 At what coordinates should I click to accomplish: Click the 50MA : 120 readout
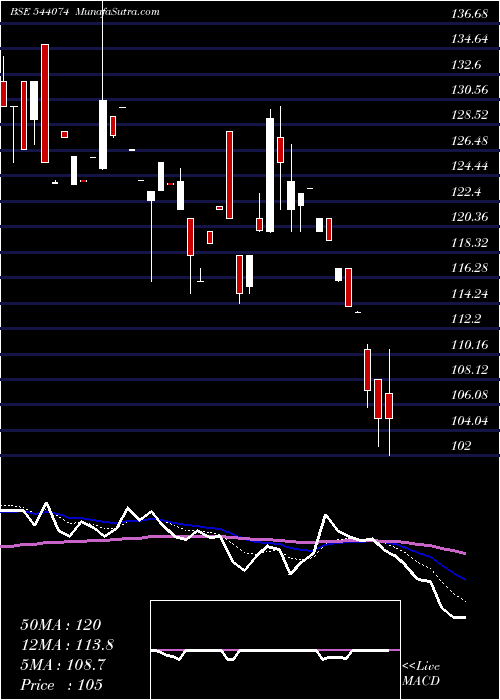pyautogui.click(x=61, y=625)
